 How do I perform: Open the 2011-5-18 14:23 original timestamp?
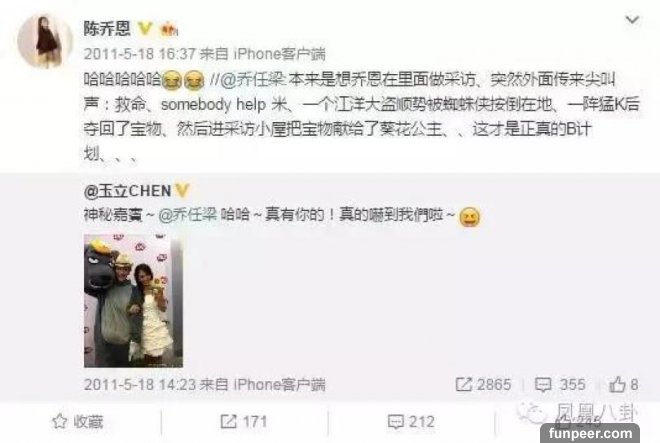(x=139, y=384)
